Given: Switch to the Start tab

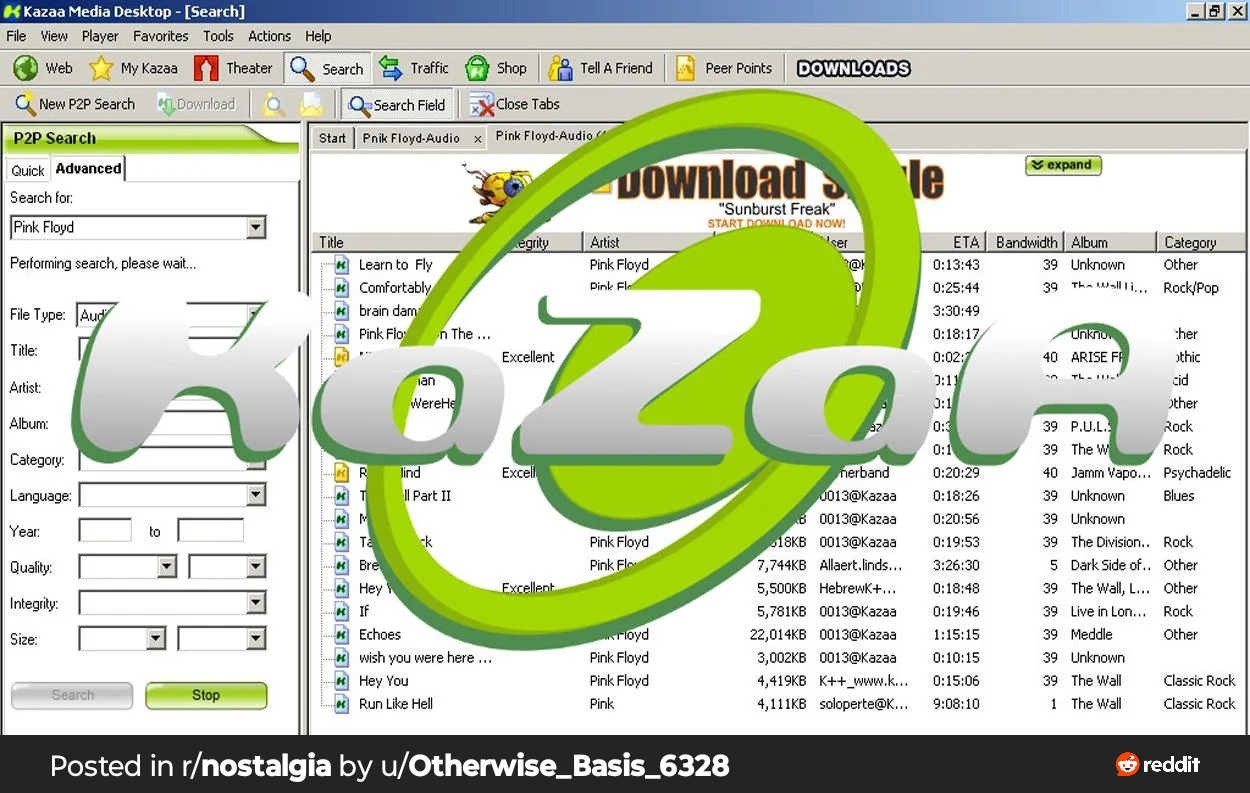Looking at the screenshot, I should pos(332,138).
